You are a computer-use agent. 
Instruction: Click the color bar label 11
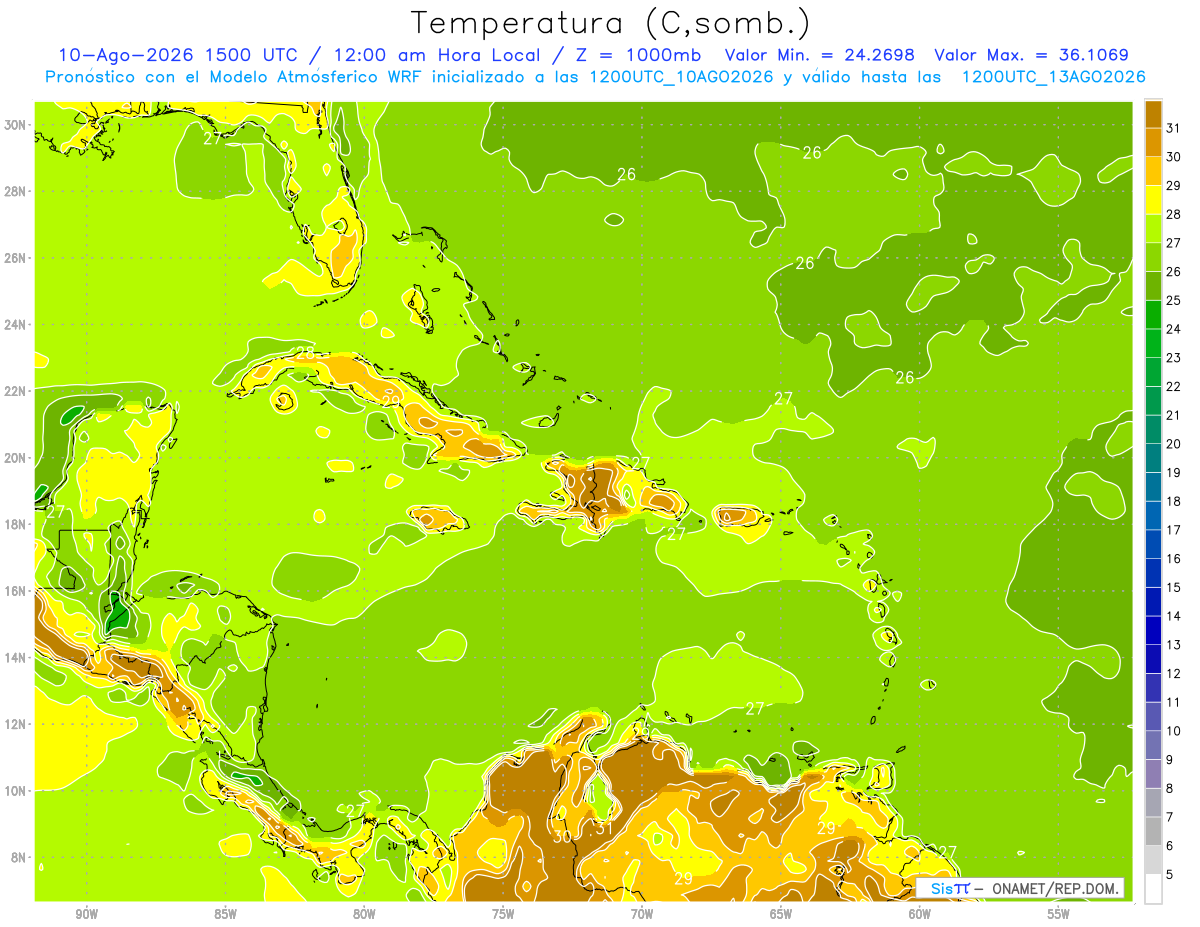[x=1173, y=703]
